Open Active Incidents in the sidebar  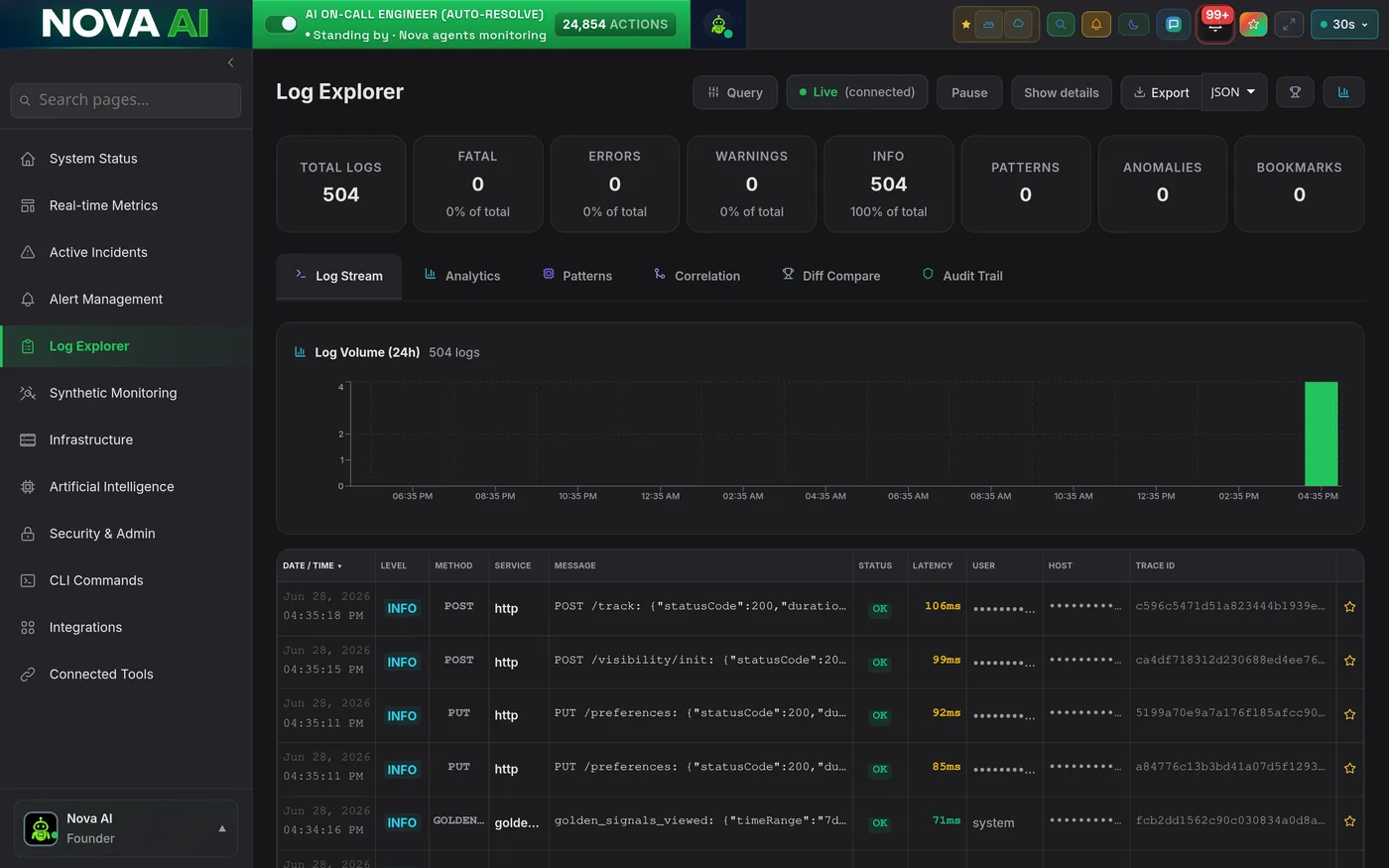126,252
